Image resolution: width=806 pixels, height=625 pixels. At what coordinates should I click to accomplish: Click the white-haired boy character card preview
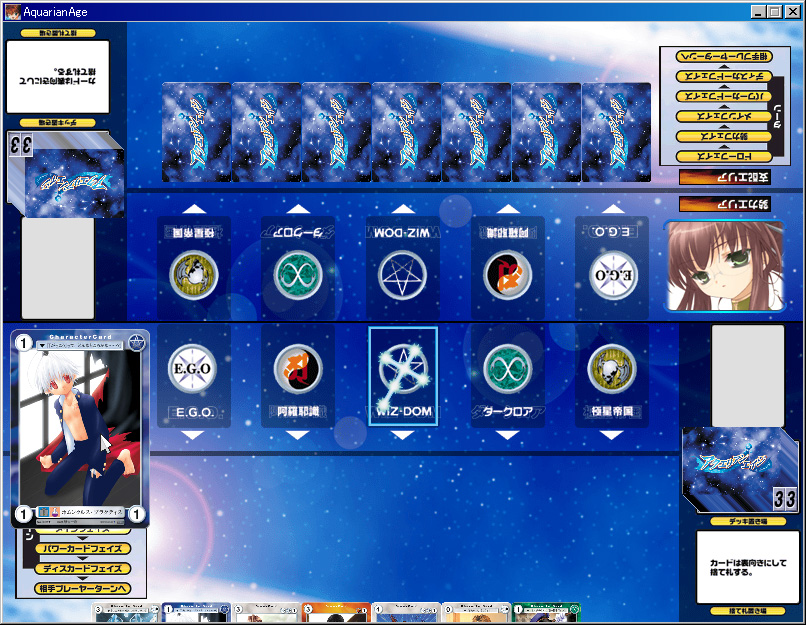tap(80, 428)
